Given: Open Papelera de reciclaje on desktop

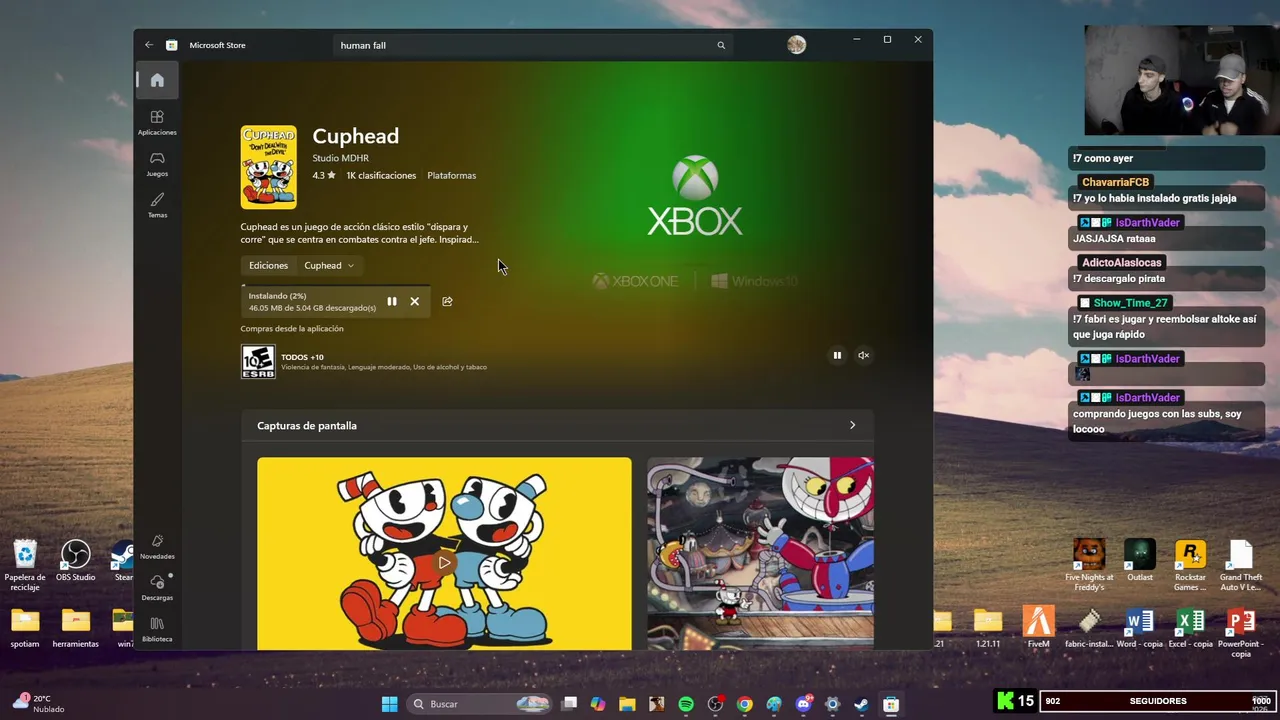Looking at the screenshot, I should (25, 565).
